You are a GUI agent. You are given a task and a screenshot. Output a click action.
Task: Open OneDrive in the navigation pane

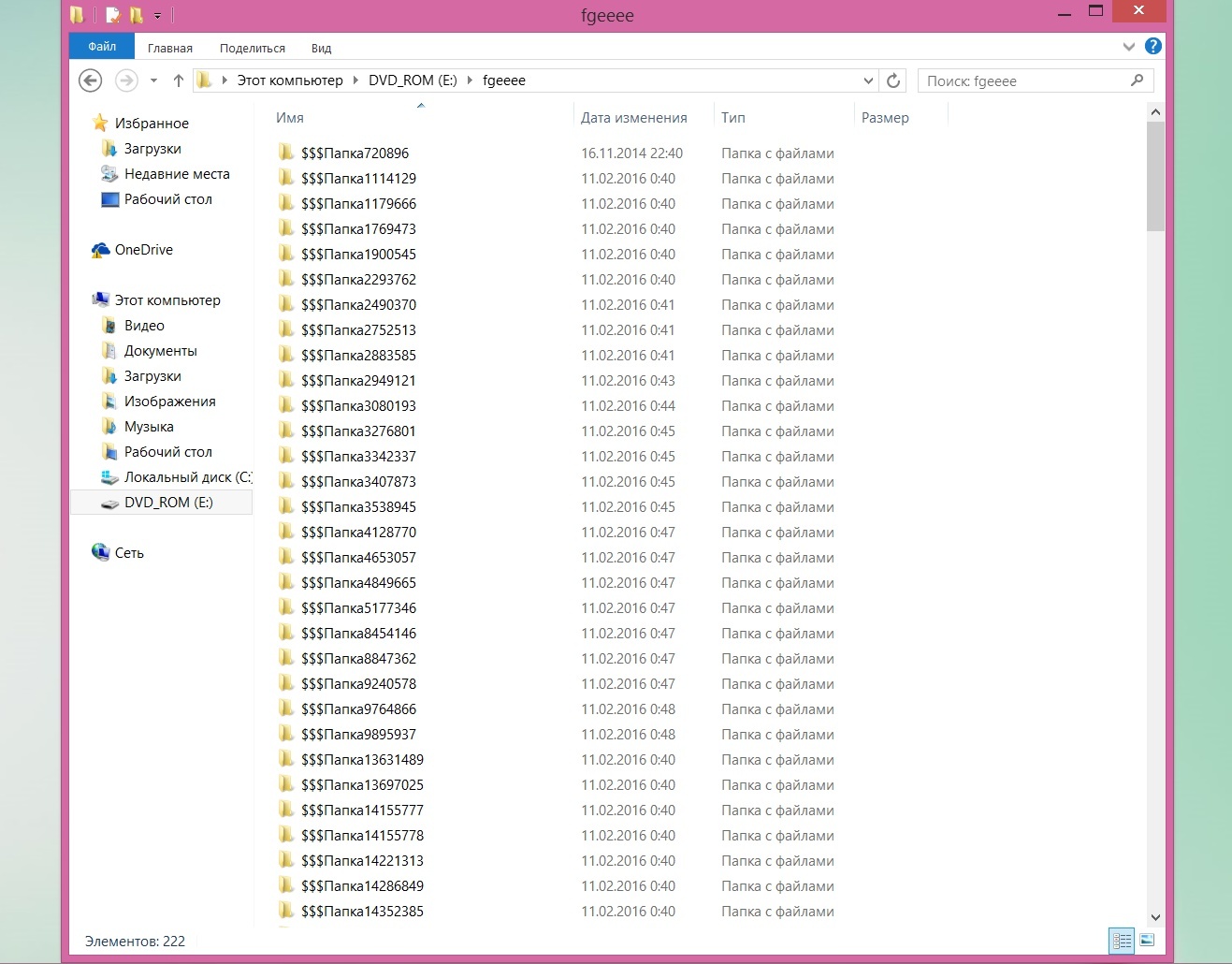[x=143, y=250]
